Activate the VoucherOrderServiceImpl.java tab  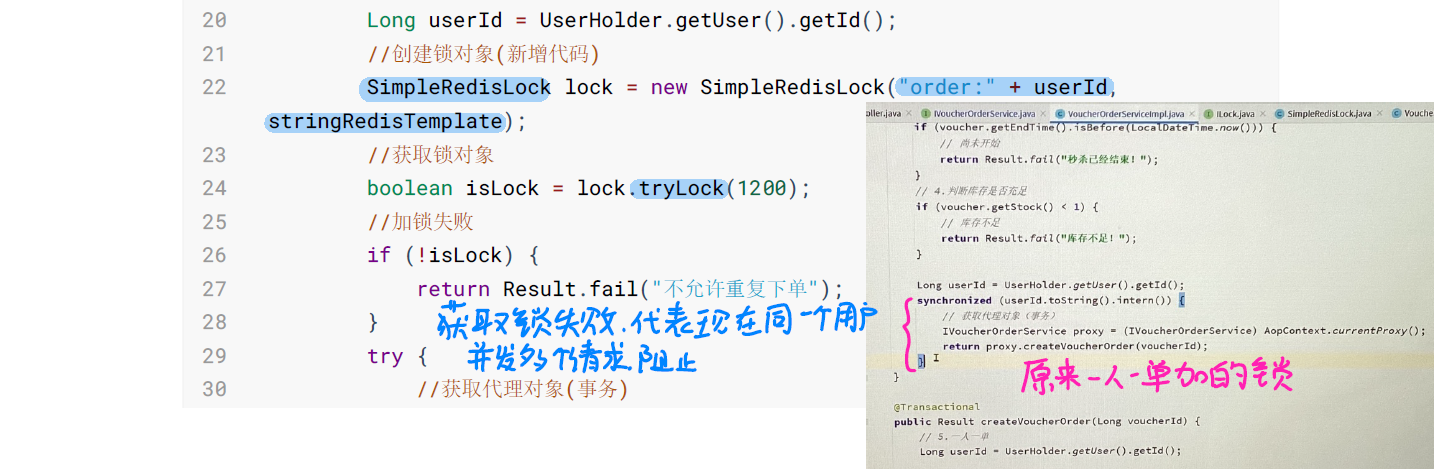click(1125, 114)
